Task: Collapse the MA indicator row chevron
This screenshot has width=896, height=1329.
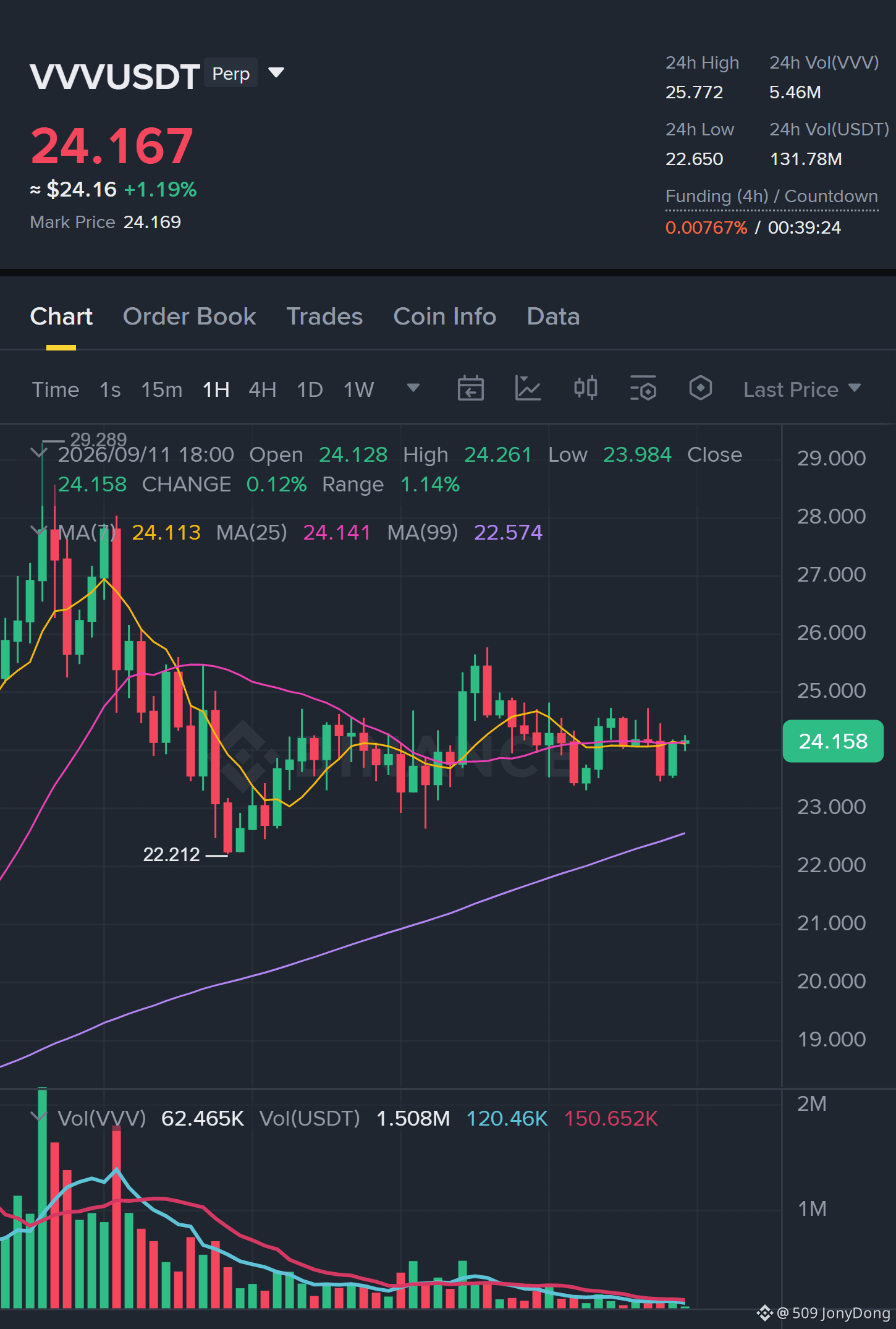Action: (x=39, y=531)
